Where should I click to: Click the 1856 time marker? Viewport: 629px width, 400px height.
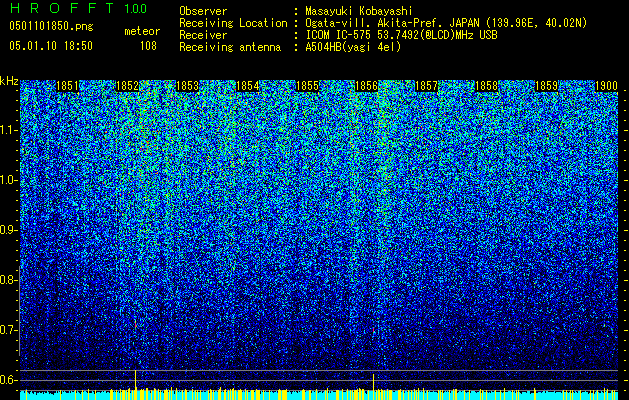pos(366,86)
